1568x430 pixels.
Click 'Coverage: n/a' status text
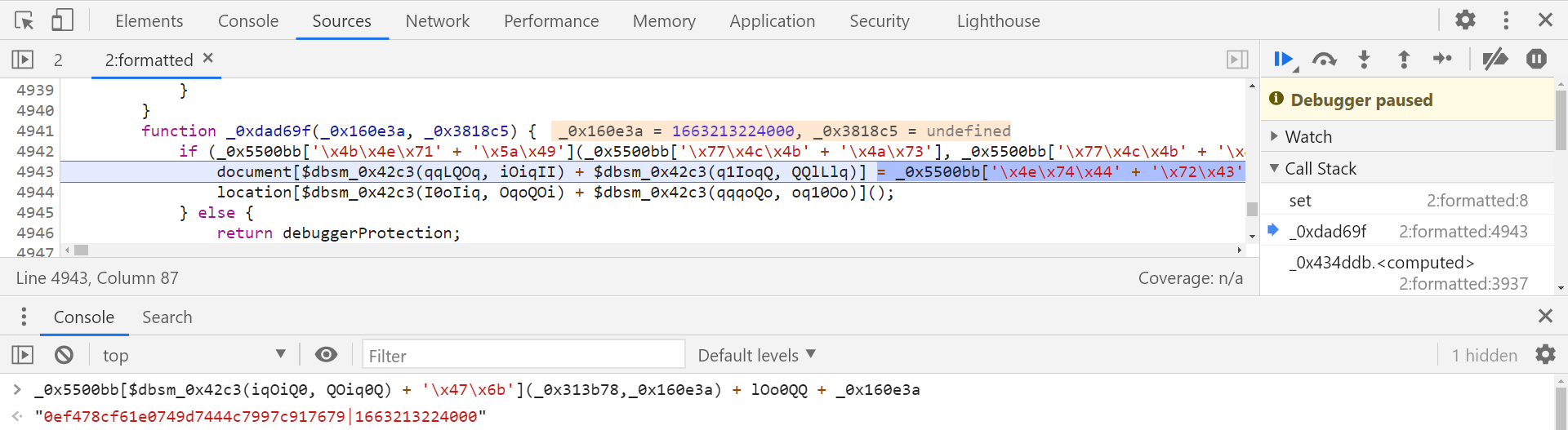coord(1190,278)
